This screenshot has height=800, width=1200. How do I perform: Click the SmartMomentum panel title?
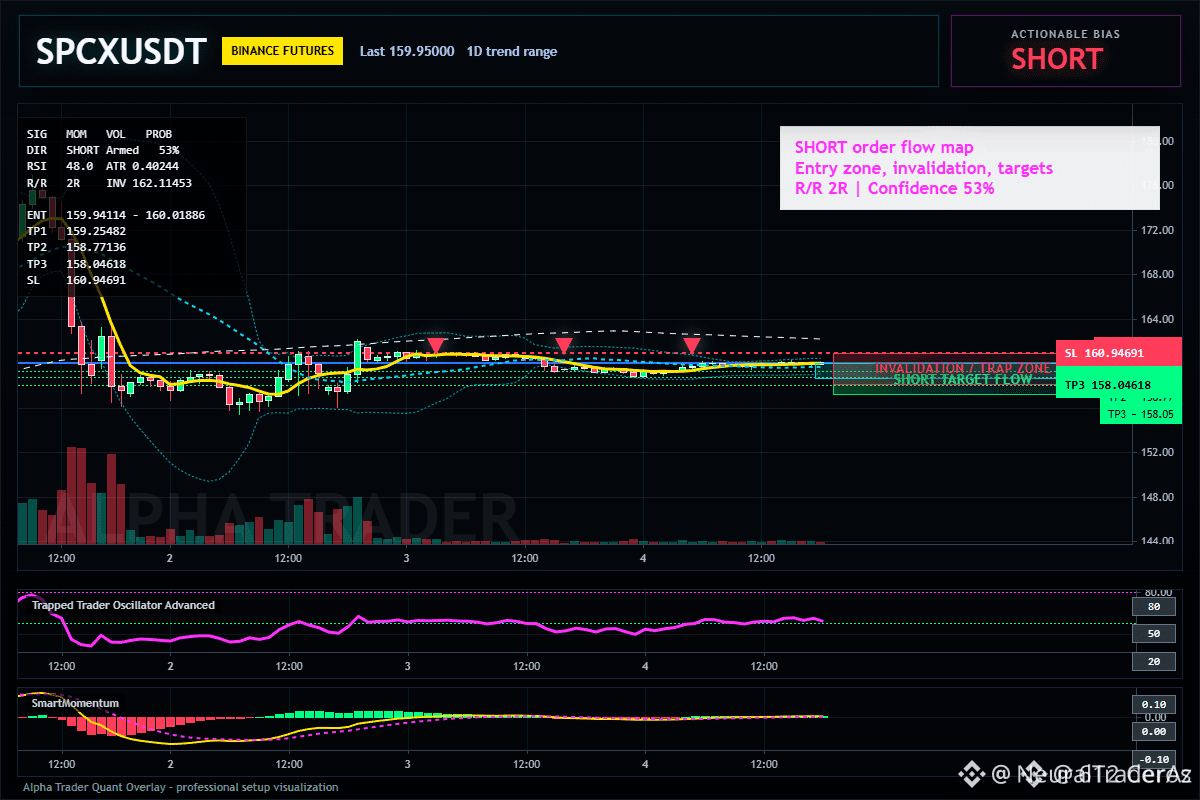click(x=75, y=703)
